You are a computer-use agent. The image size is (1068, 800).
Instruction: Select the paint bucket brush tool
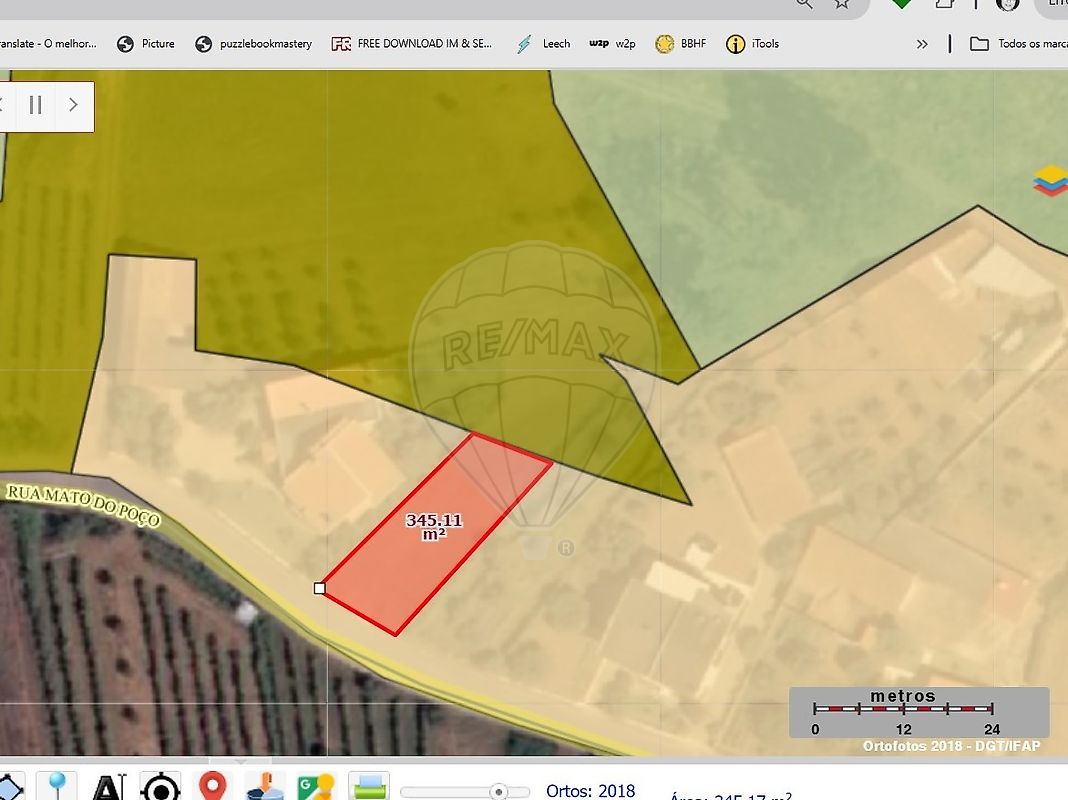point(265,787)
